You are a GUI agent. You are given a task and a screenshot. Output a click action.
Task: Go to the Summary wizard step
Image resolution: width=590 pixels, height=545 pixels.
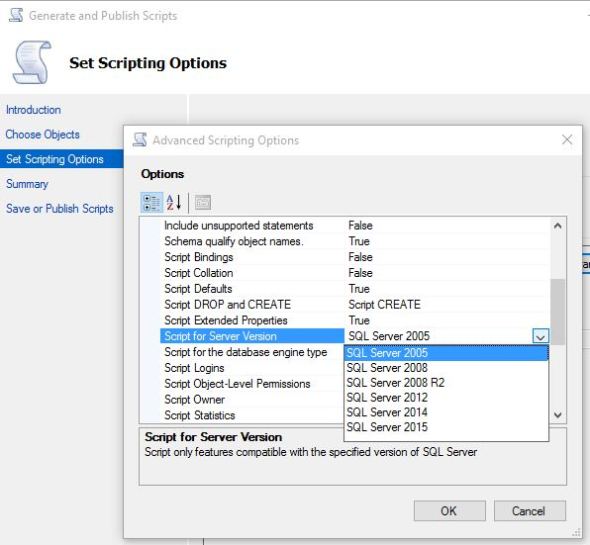point(27,184)
